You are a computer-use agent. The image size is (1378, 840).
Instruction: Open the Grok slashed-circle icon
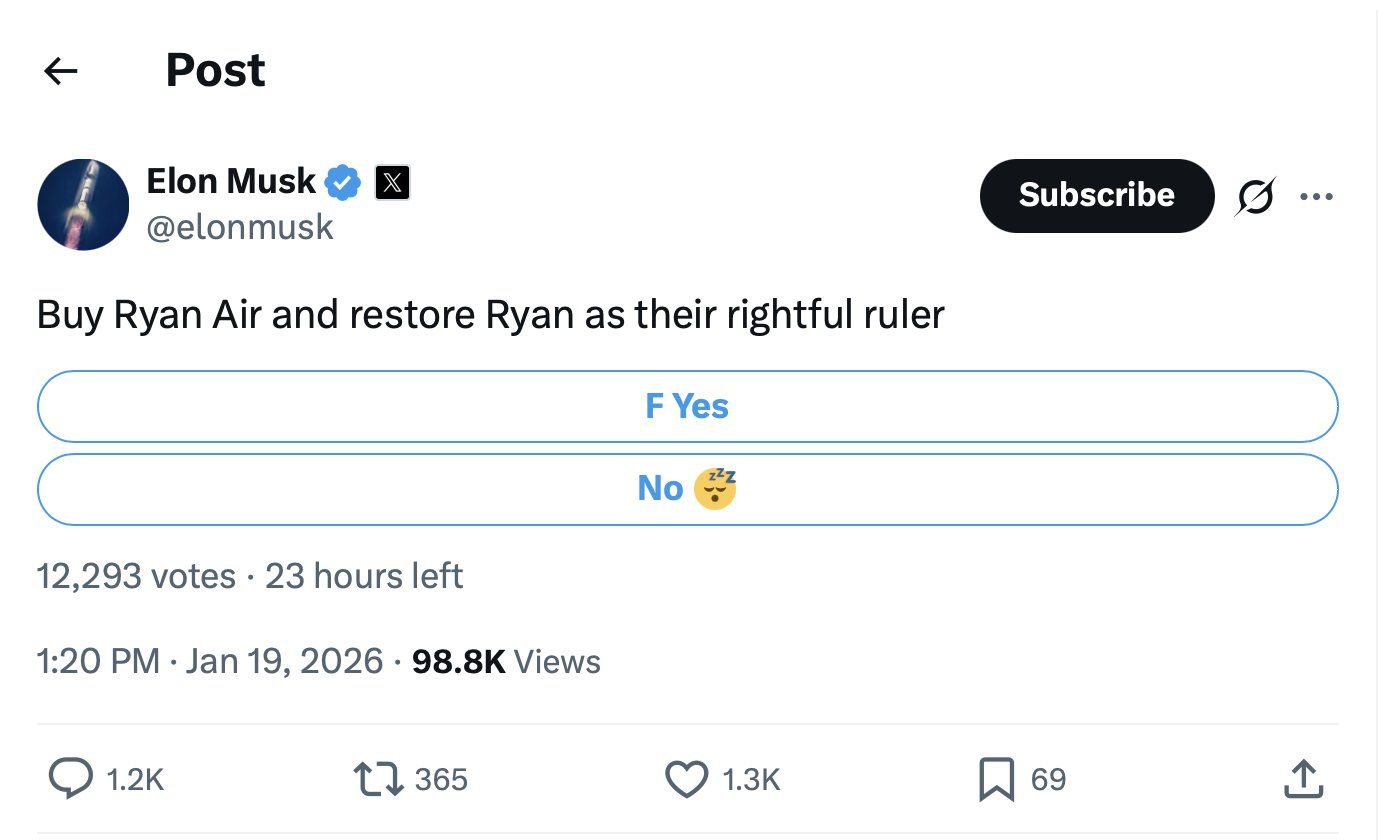click(1255, 196)
